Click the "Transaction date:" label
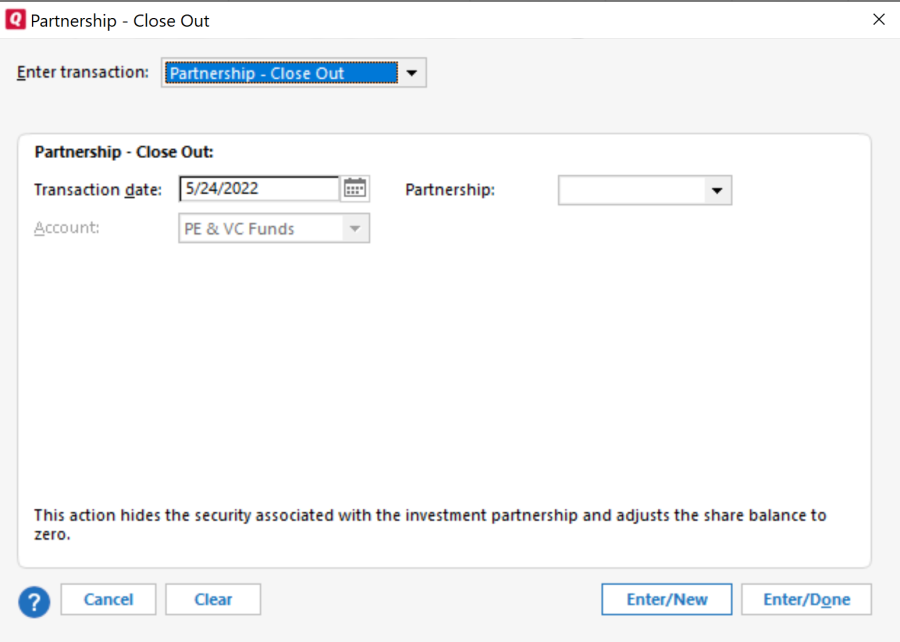900x642 pixels. pyautogui.click(x=97, y=190)
